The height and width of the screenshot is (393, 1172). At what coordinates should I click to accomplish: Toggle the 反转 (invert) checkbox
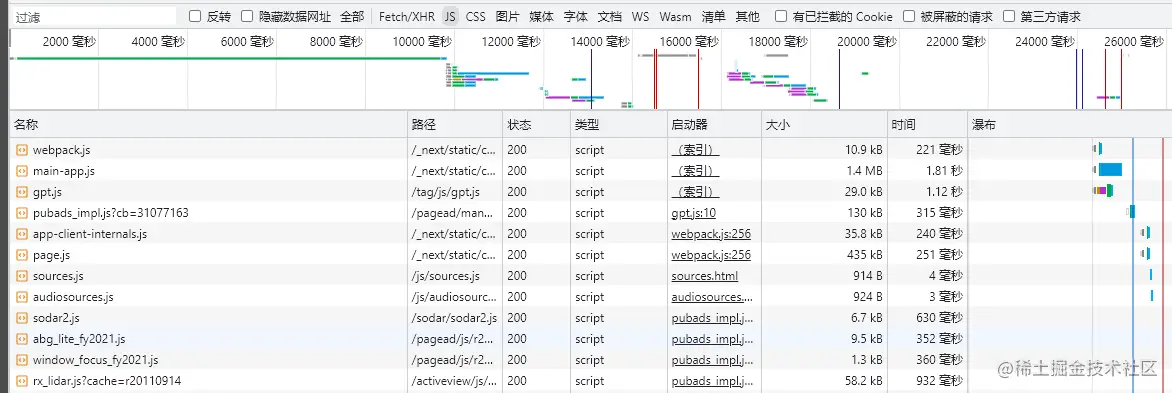click(195, 16)
